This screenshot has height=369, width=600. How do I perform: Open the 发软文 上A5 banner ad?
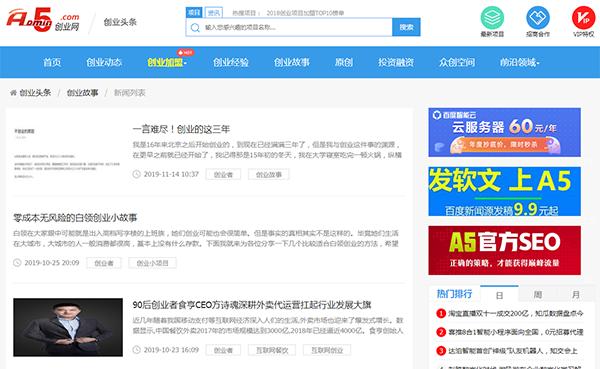[x=504, y=191]
